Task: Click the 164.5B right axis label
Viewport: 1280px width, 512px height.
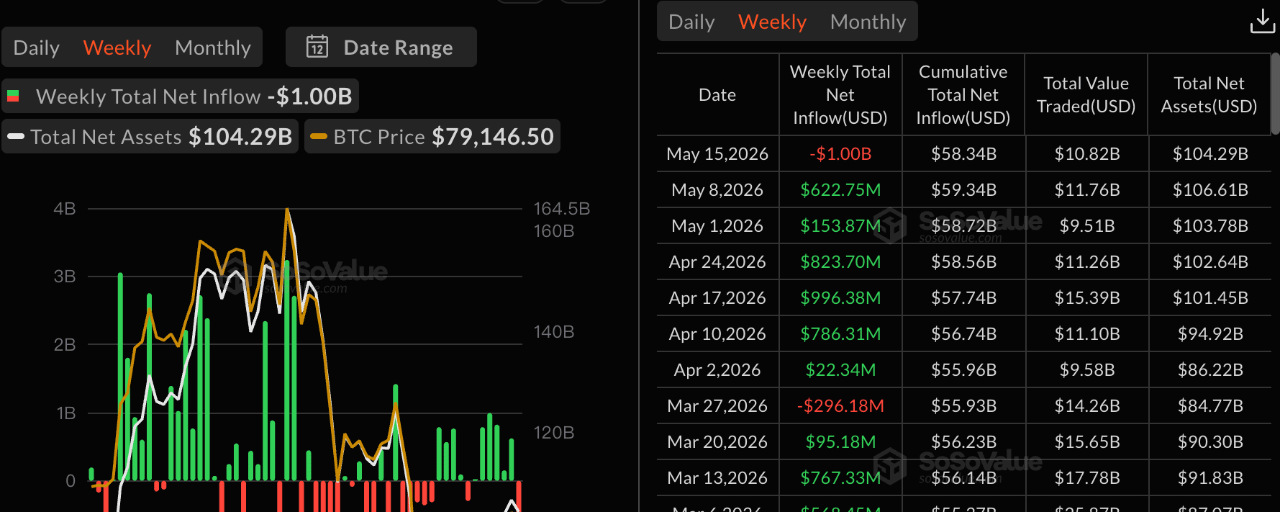Action: (x=562, y=209)
